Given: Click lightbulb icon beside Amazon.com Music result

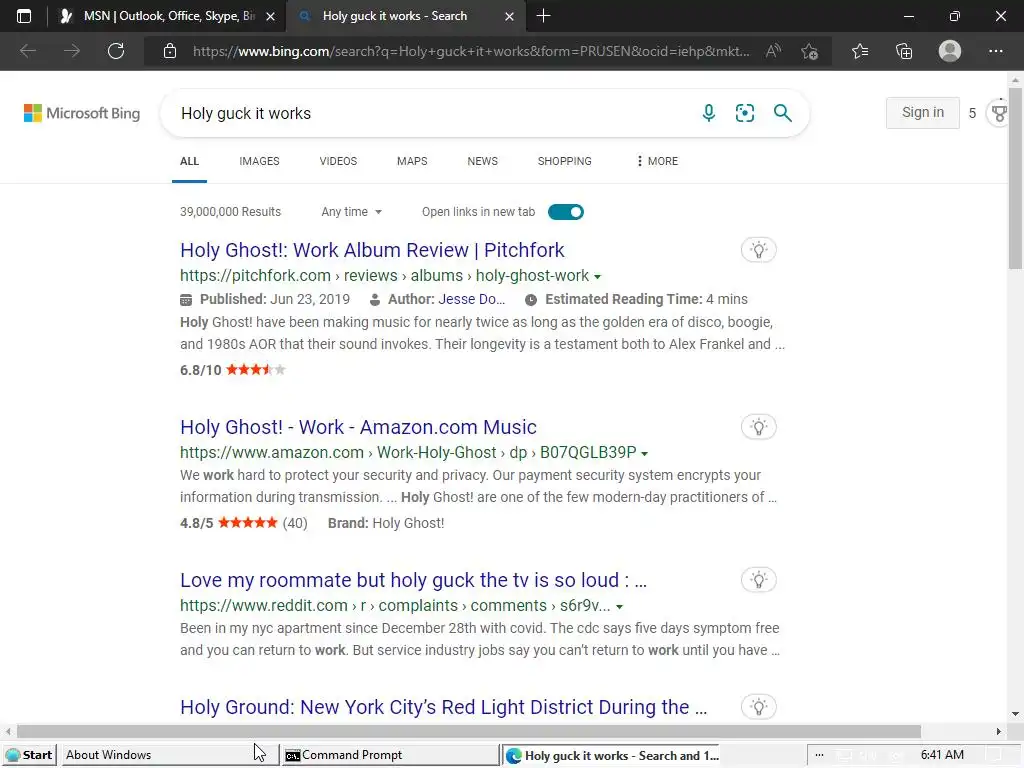Looking at the screenshot, I should click(x=758, y=427).
